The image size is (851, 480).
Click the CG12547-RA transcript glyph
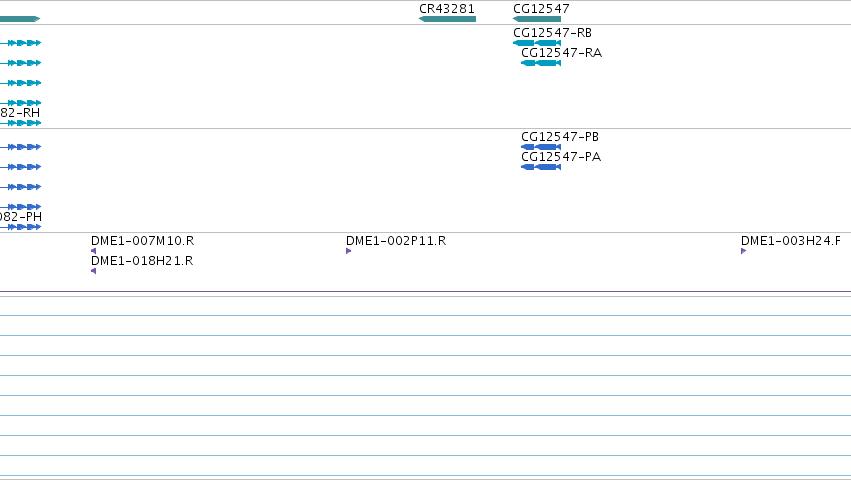click(x=541, y=63)
